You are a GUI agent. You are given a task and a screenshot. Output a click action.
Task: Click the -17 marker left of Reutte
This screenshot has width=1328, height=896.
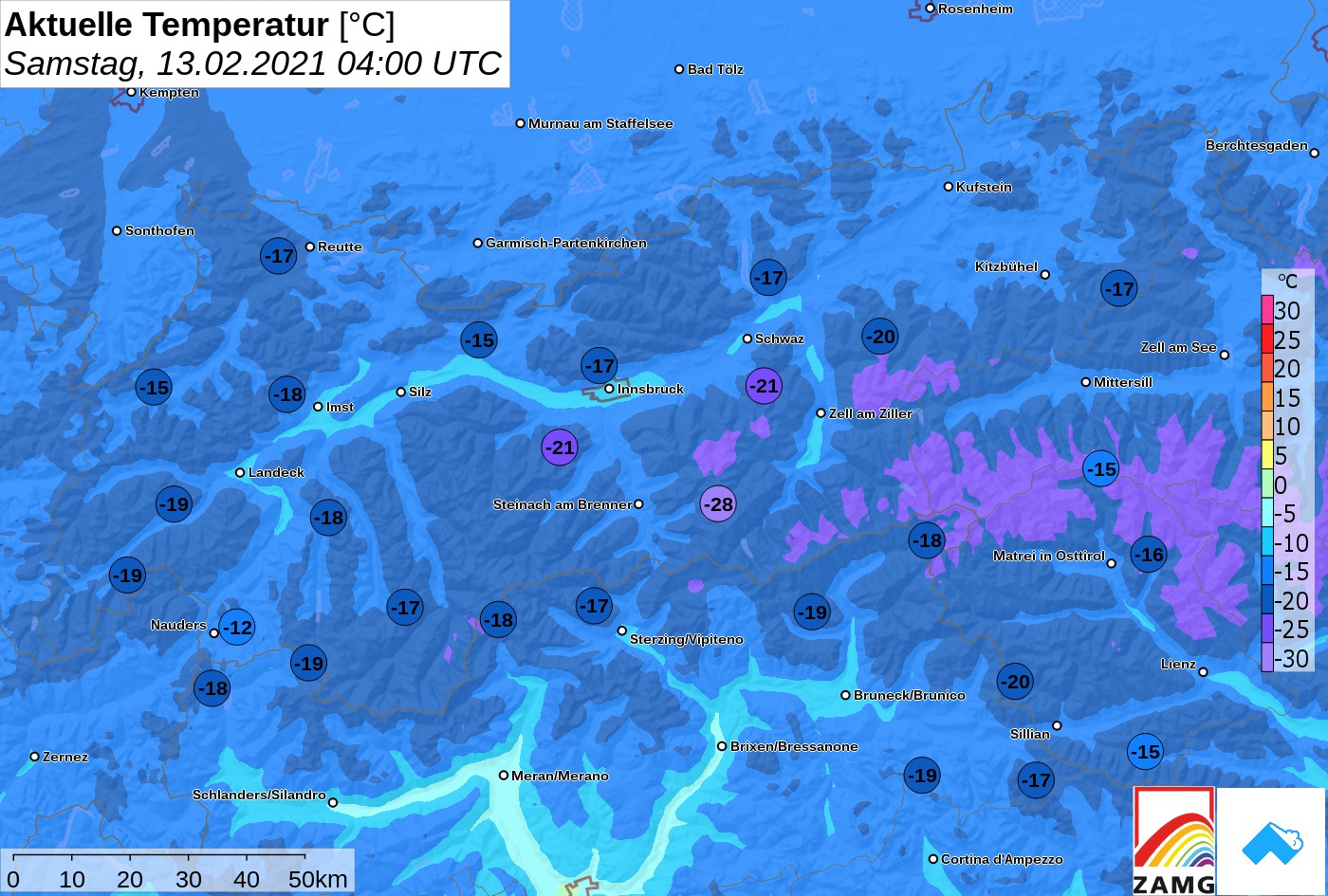tap(279, 256)
